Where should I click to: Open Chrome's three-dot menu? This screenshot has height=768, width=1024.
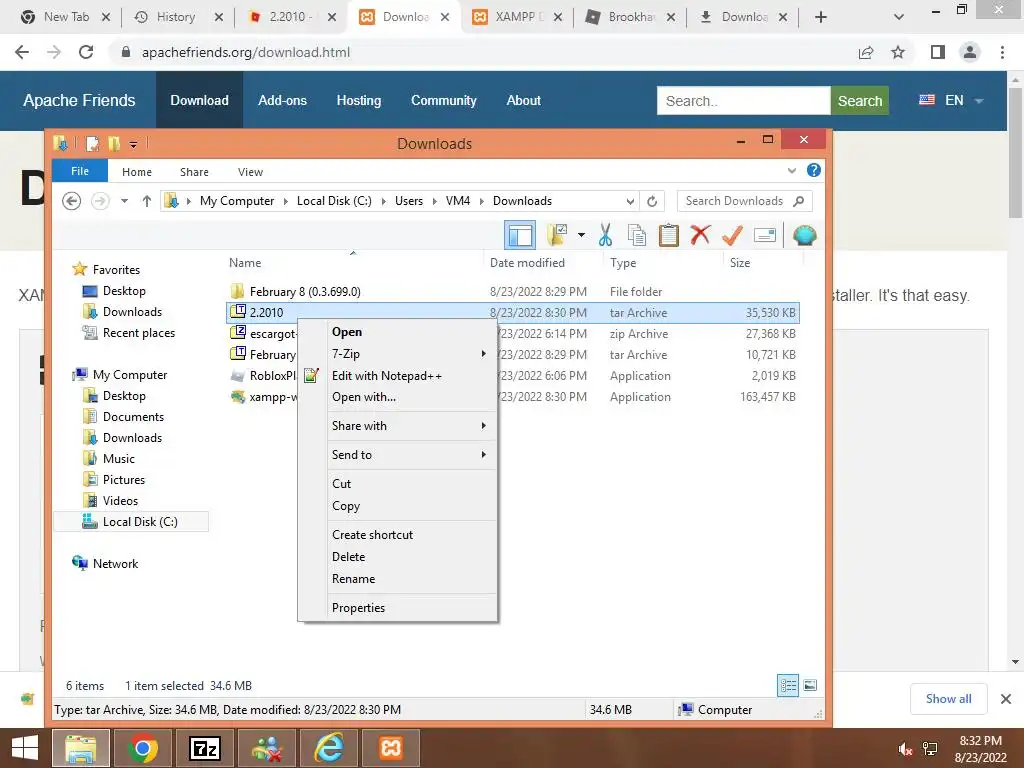click(x=1002, y=52)
